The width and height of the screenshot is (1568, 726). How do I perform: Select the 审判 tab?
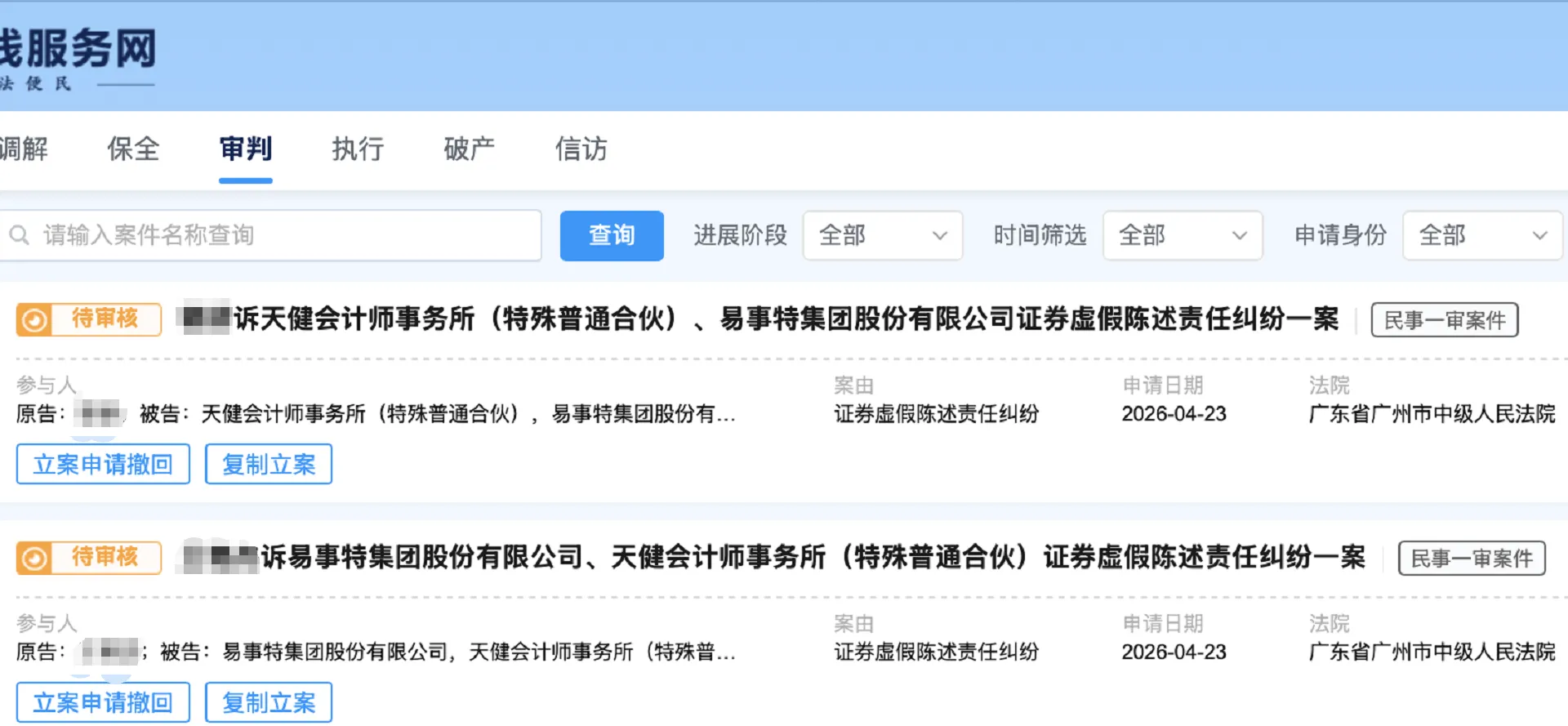click(245, 149)
